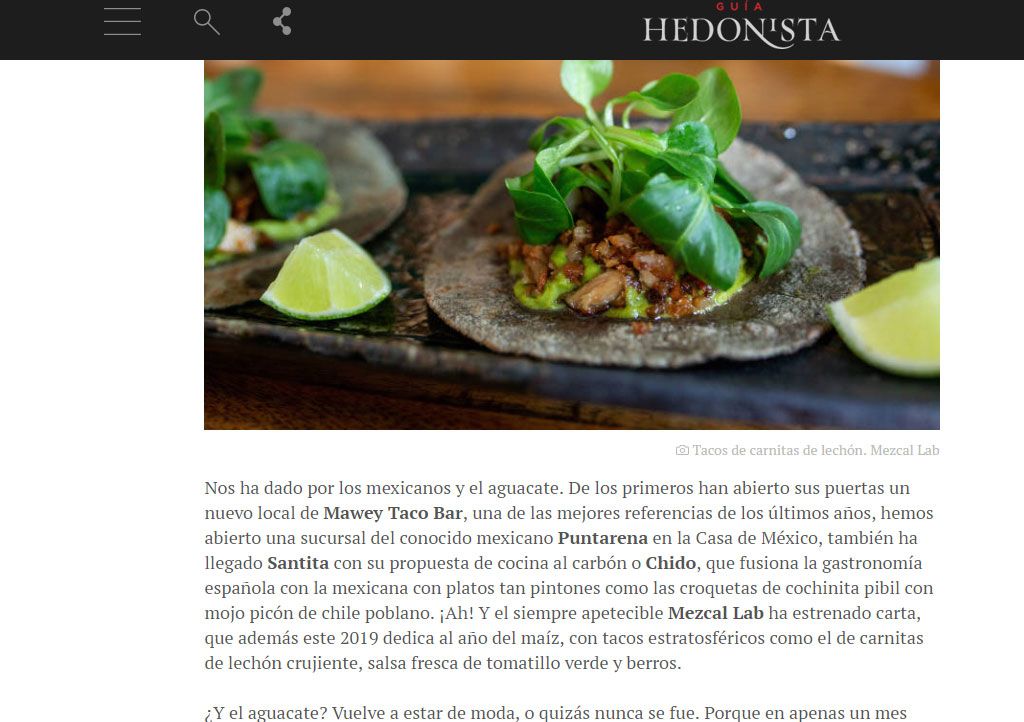Open the Puntarena bold link

(603, 539)
